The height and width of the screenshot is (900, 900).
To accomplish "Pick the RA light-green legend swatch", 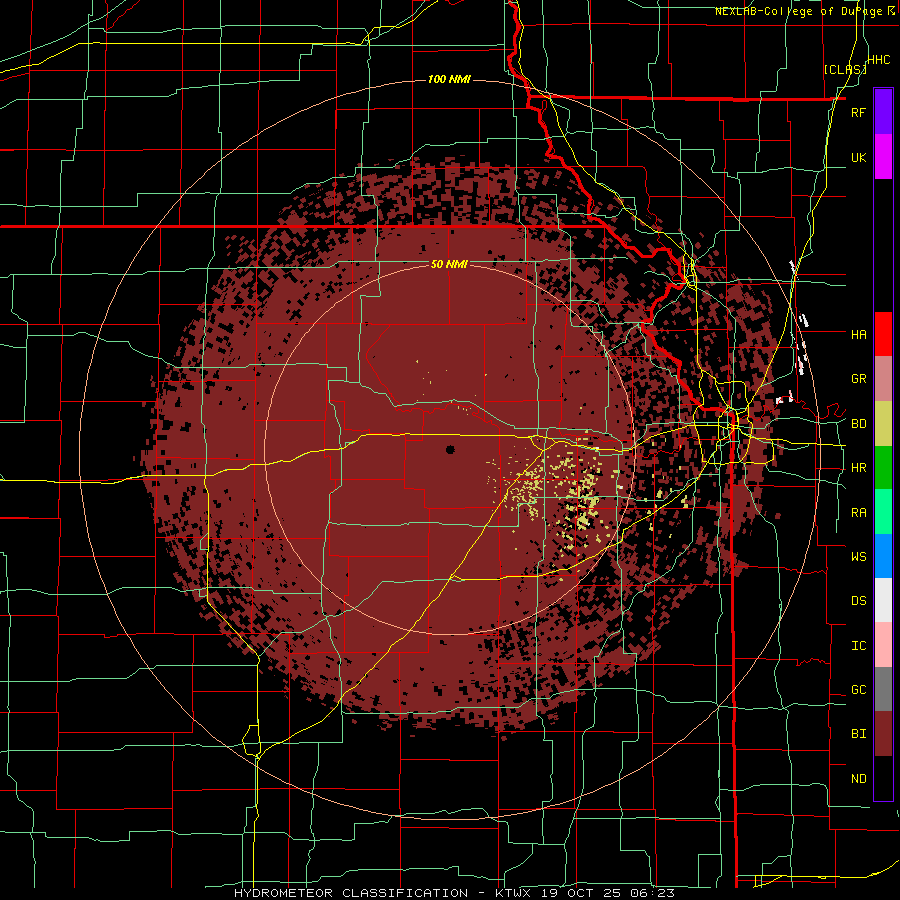I will tap(883, 512).
